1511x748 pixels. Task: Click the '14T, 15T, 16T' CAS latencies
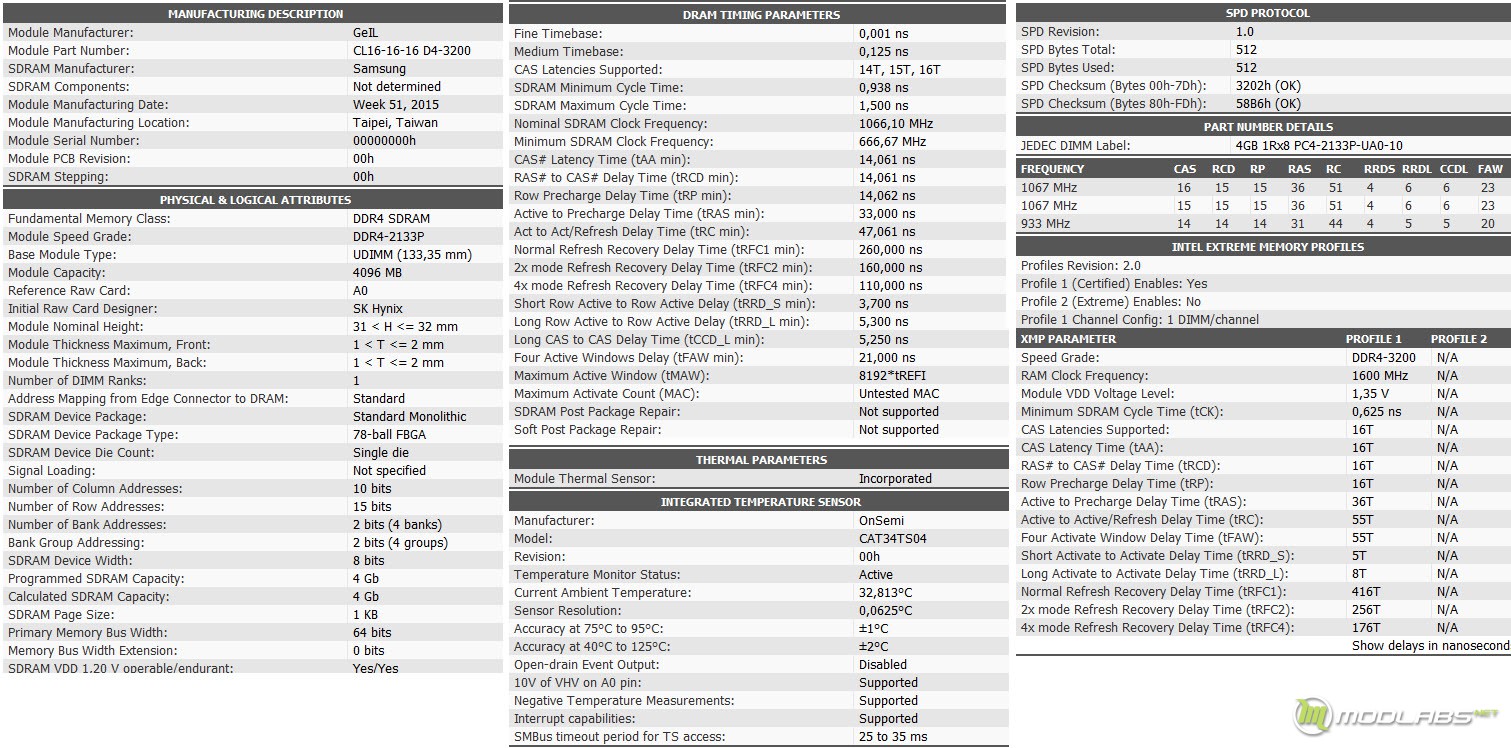click(x=900, y=70)
